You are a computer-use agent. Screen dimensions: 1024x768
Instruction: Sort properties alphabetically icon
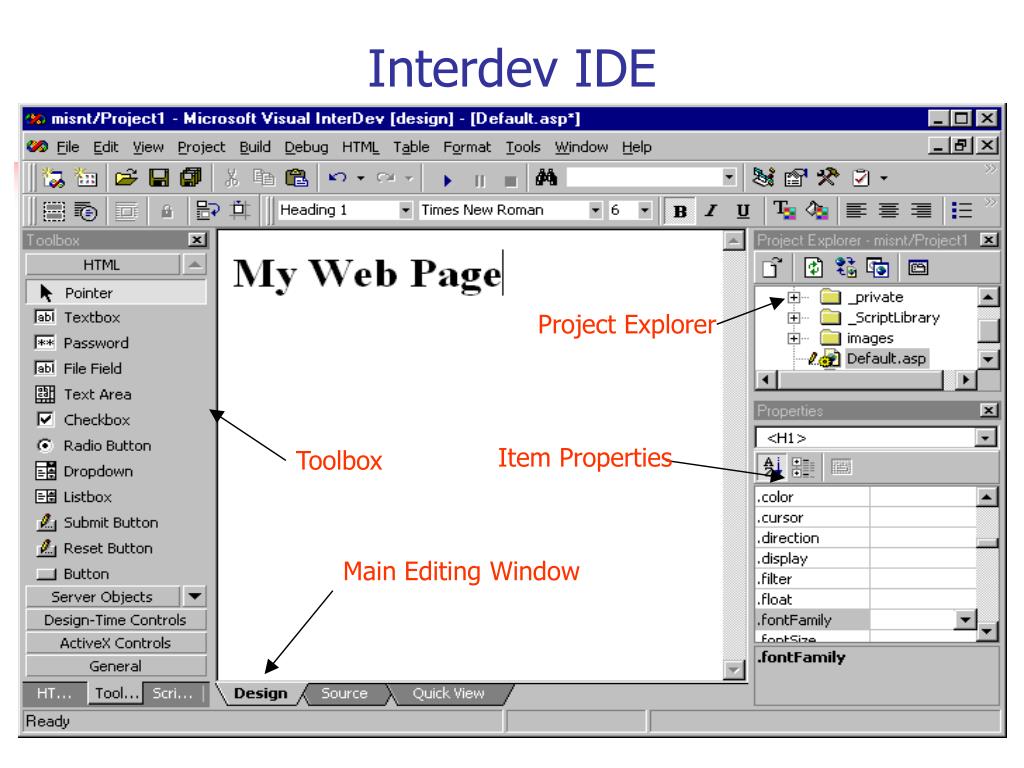771,467
